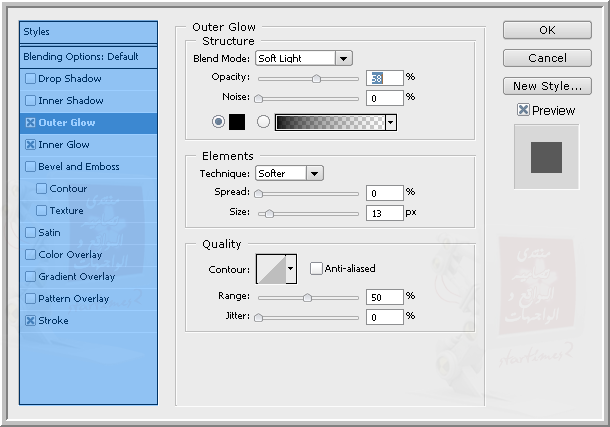Open the Contour picker dropdown arrow
The width and height of the screenshot is (610, 427).
point(291,268)
